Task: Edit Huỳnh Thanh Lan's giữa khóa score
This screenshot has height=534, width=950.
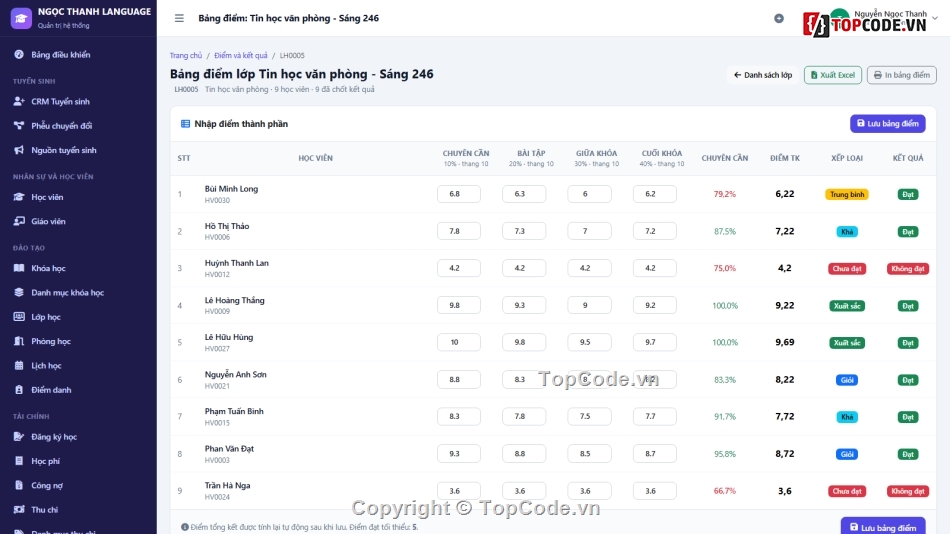Action: pos(590,268)
